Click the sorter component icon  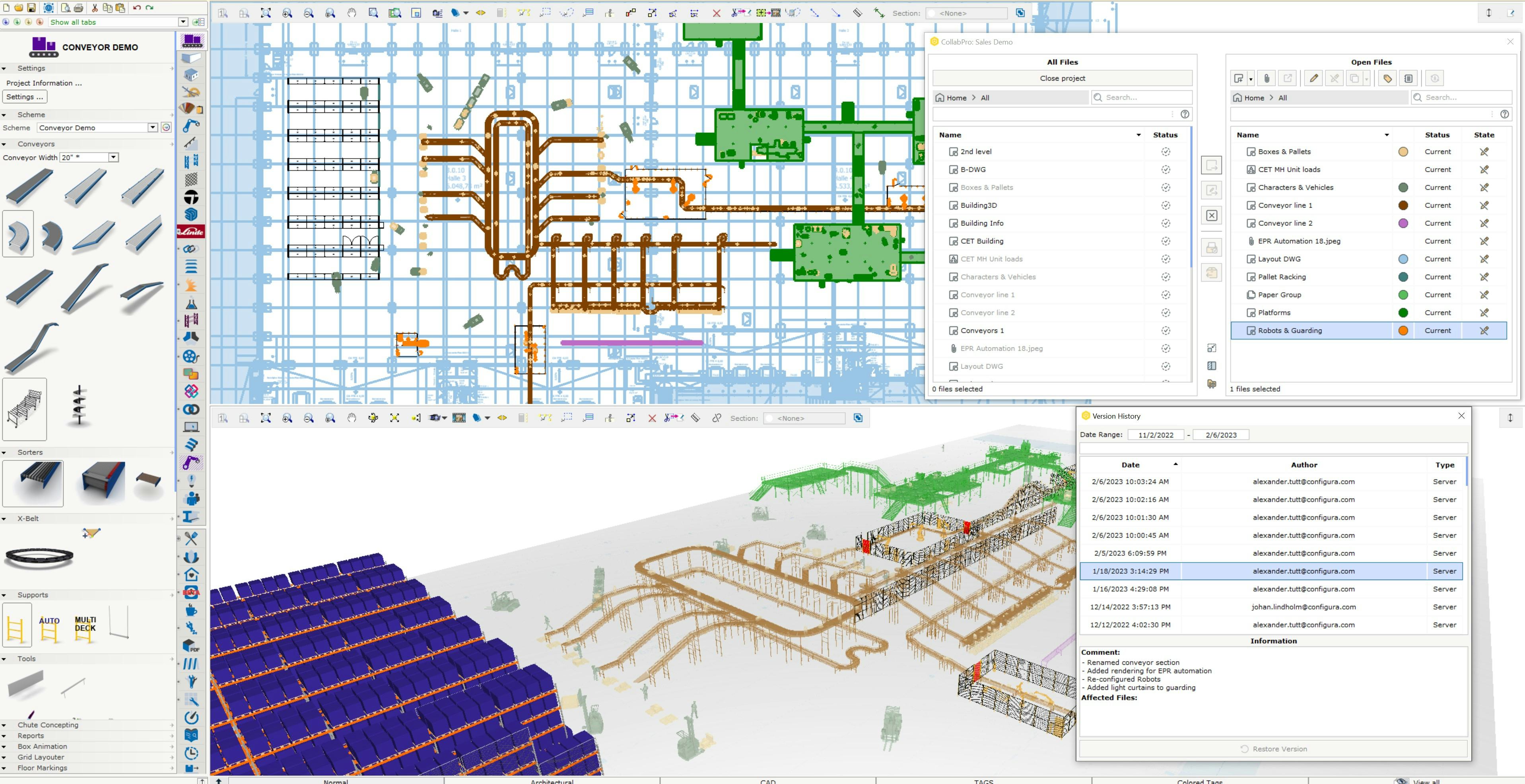34,484
